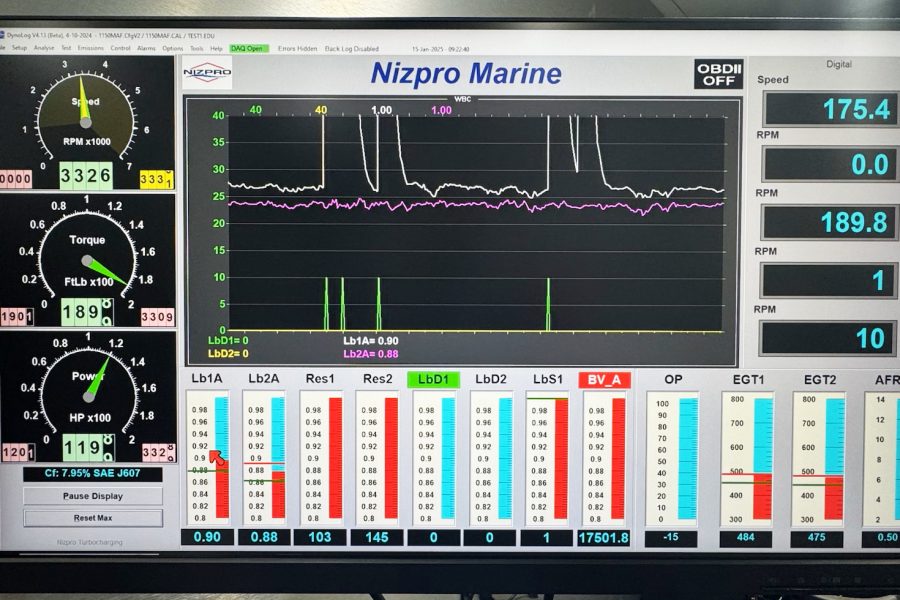This screenshot has height=600, width=900.
Task: Click the red BV_A channel header
Action: (x=604, y=380)
